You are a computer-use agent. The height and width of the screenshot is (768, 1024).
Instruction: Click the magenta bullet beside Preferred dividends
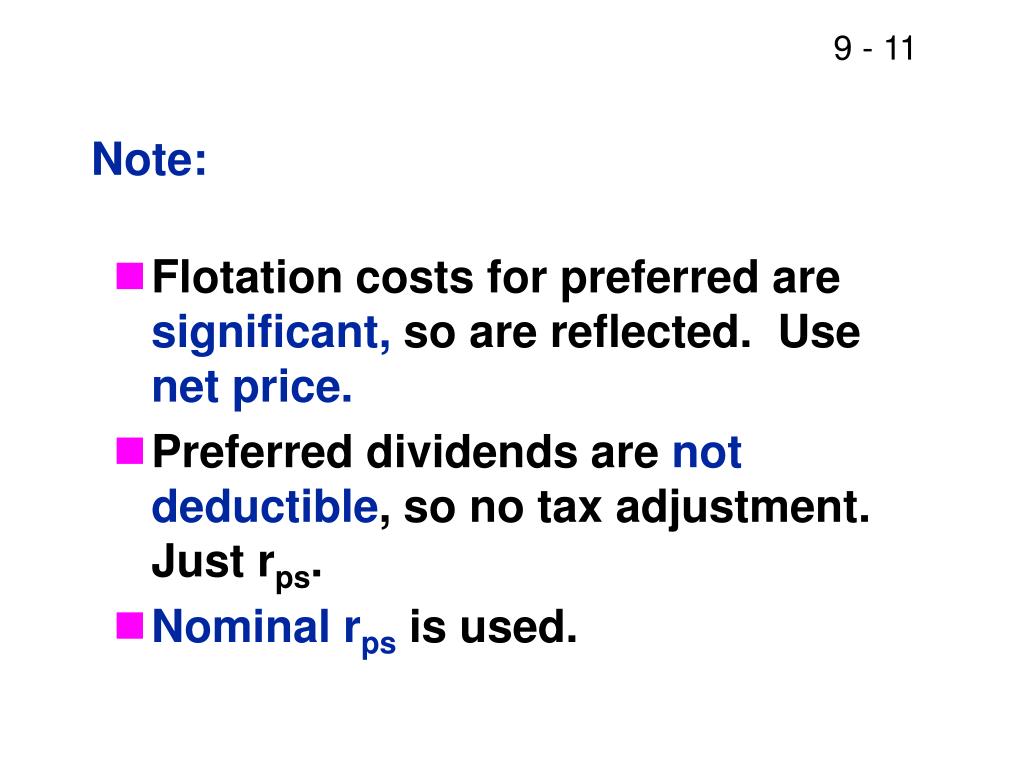(x=130, y=451)
